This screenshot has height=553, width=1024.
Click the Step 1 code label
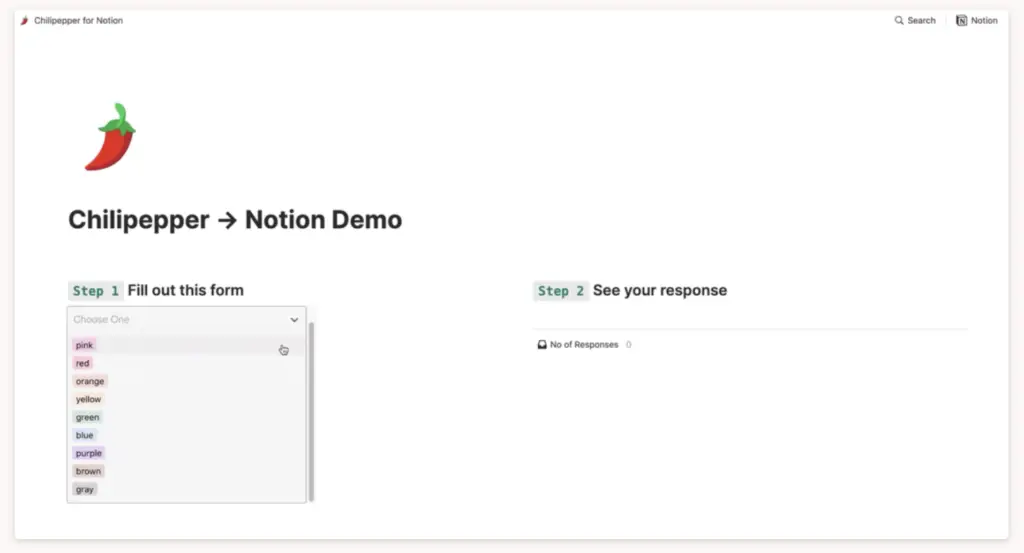[95, 291]
